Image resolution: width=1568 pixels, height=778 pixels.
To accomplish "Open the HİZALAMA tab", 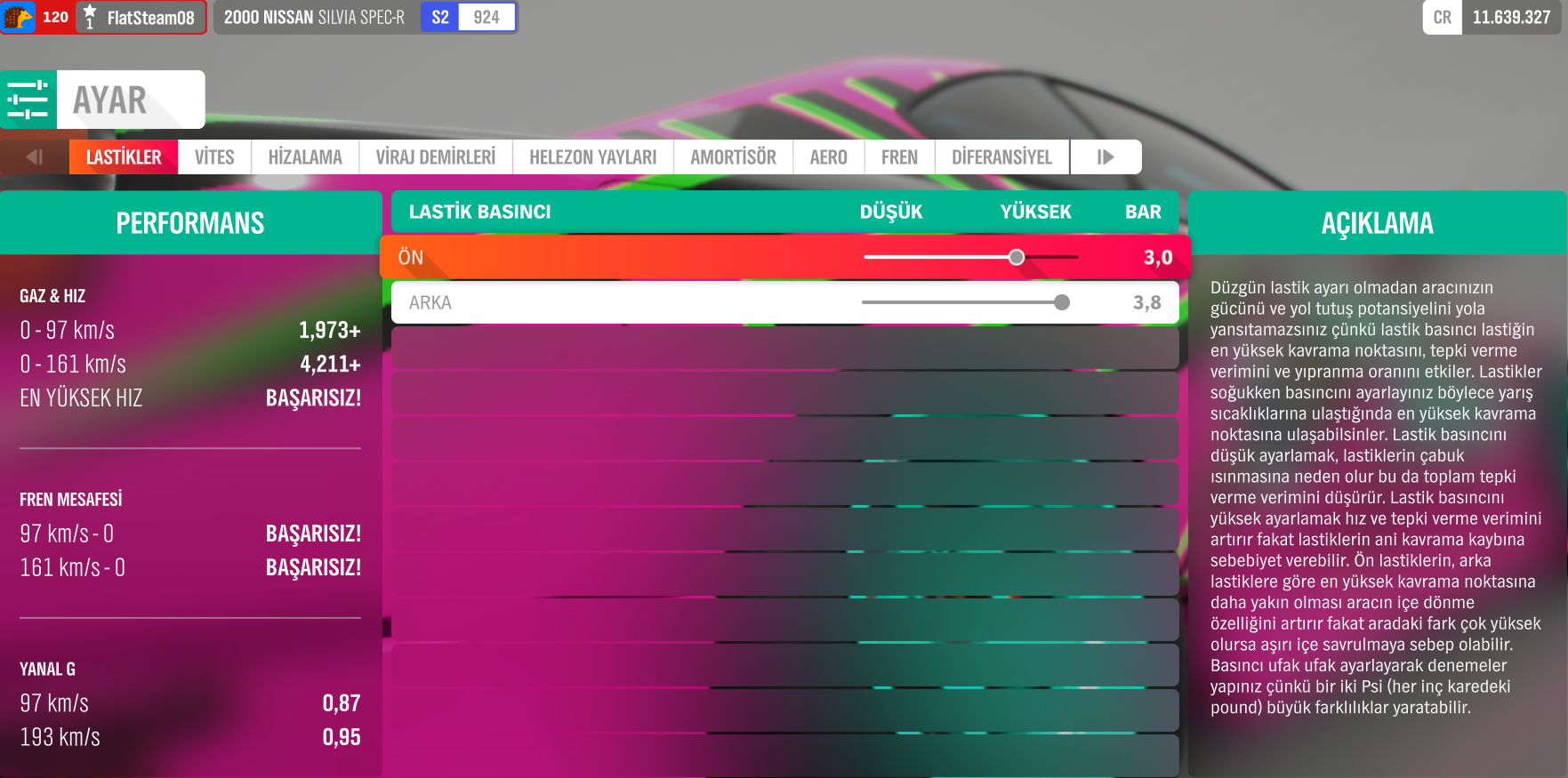I will (305, 157).
